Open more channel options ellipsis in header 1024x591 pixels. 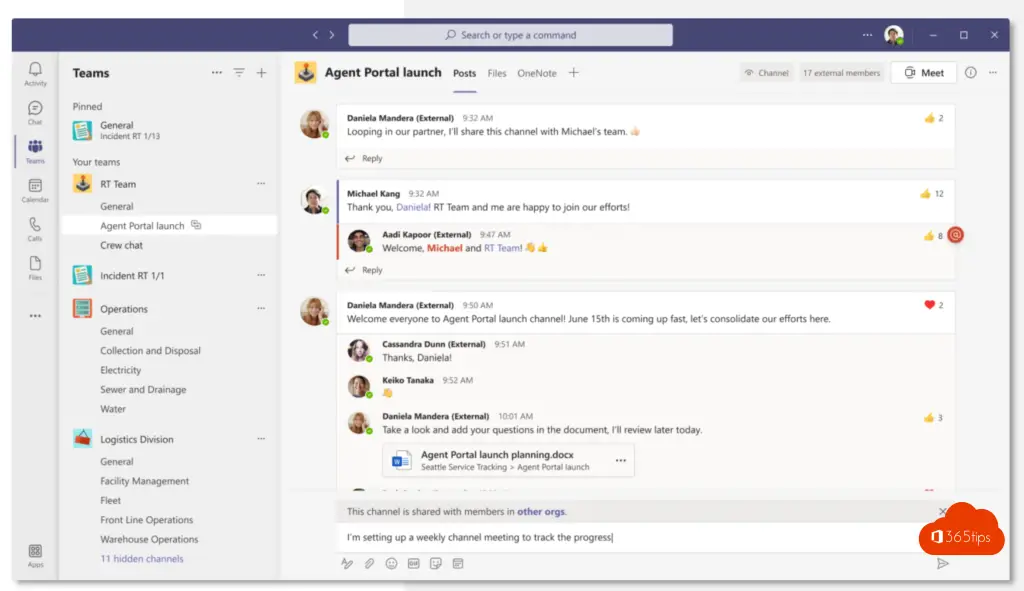coord(993,72)
